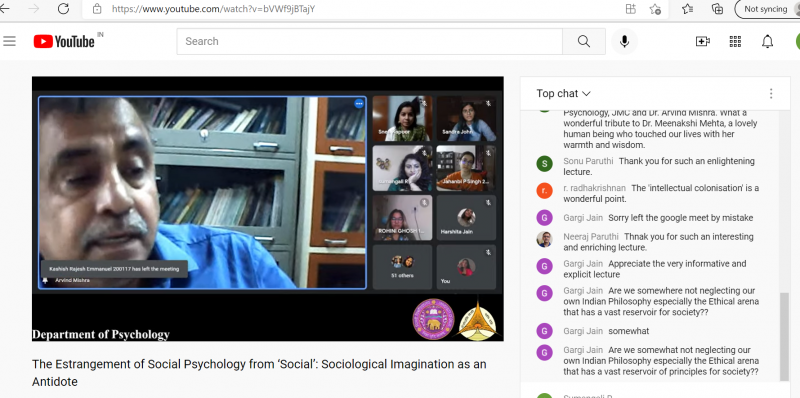800x398 pixels.
Task: Open the Favorites list icon
Action: click(x=687, y=9)
